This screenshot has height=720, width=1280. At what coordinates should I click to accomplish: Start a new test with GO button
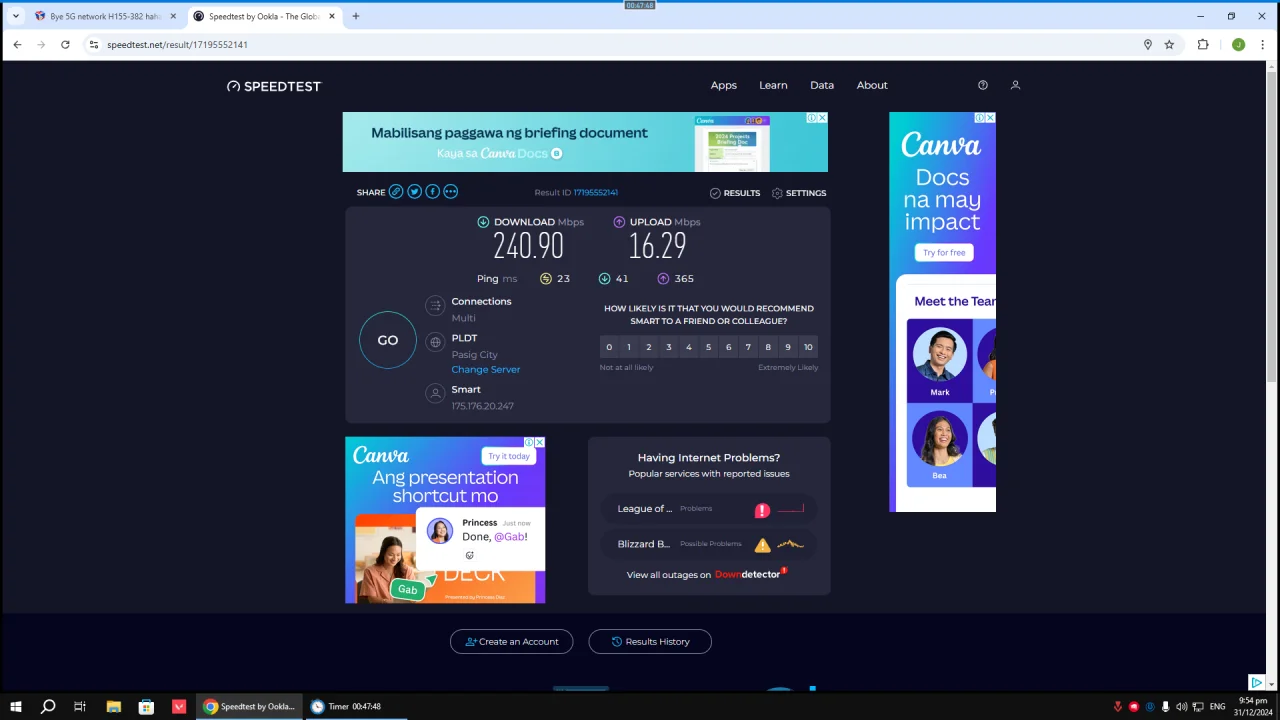point(388,340)
